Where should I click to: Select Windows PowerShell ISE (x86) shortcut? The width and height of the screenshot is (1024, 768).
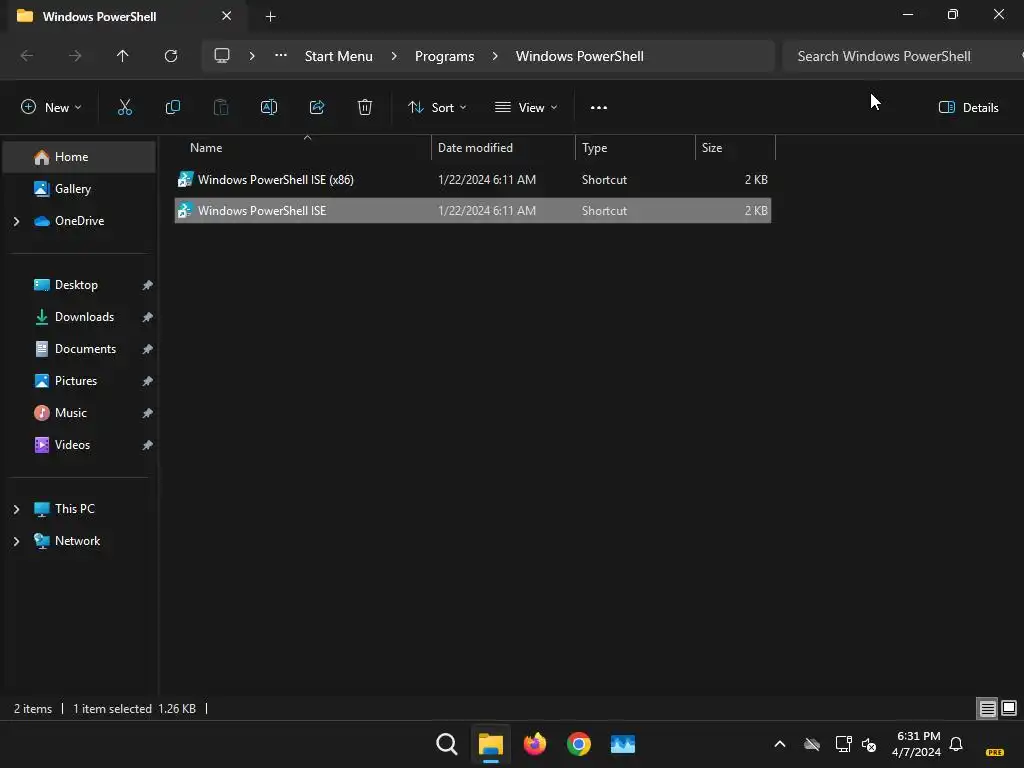pos(473,180)
